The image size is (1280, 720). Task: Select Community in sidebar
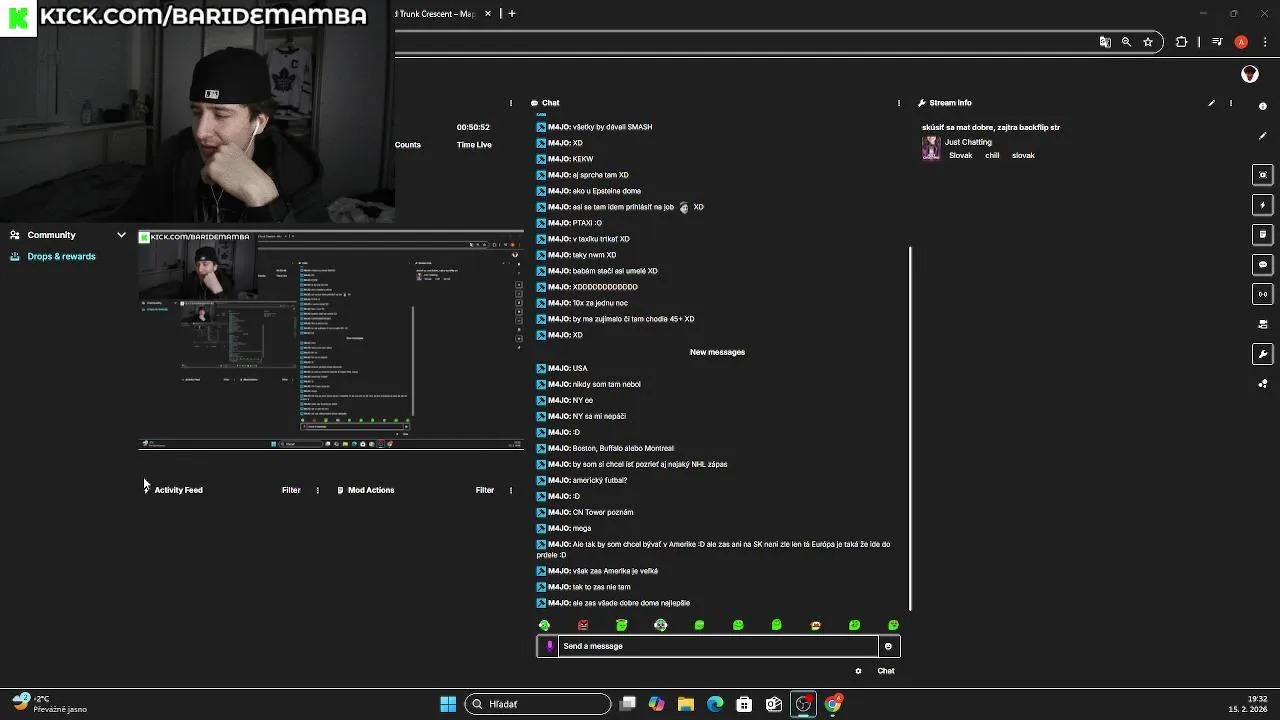pyautogui.click(x=51, y=235)
